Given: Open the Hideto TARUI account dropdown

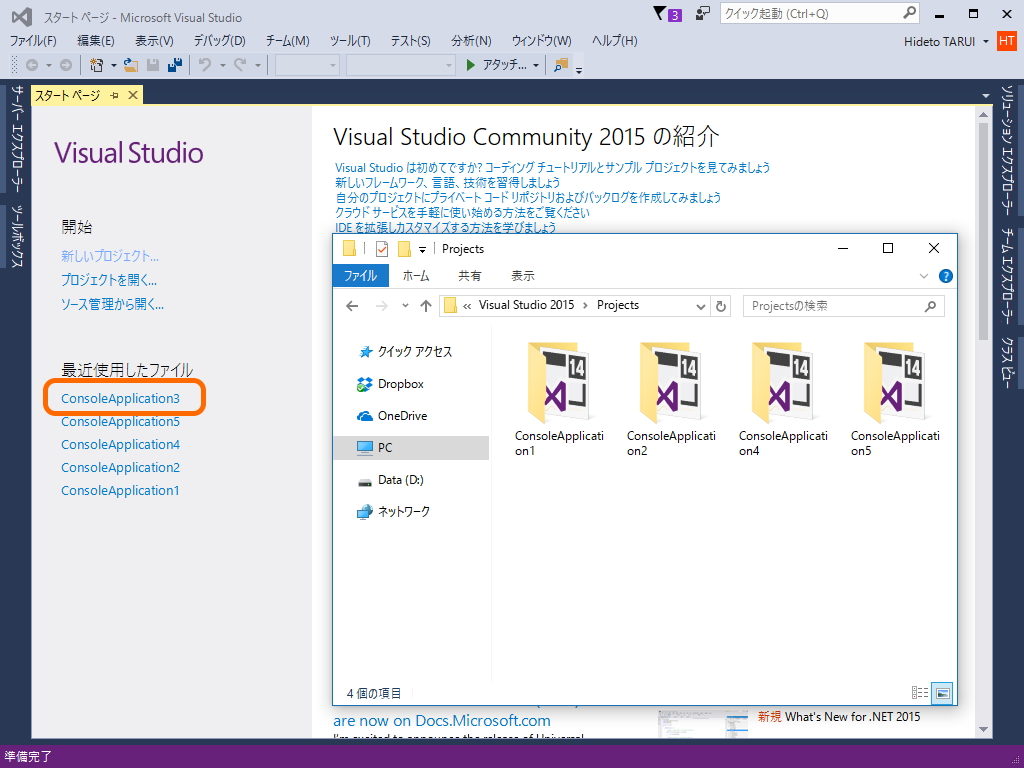Looking at the screenshot, I should tap(985, 42).
